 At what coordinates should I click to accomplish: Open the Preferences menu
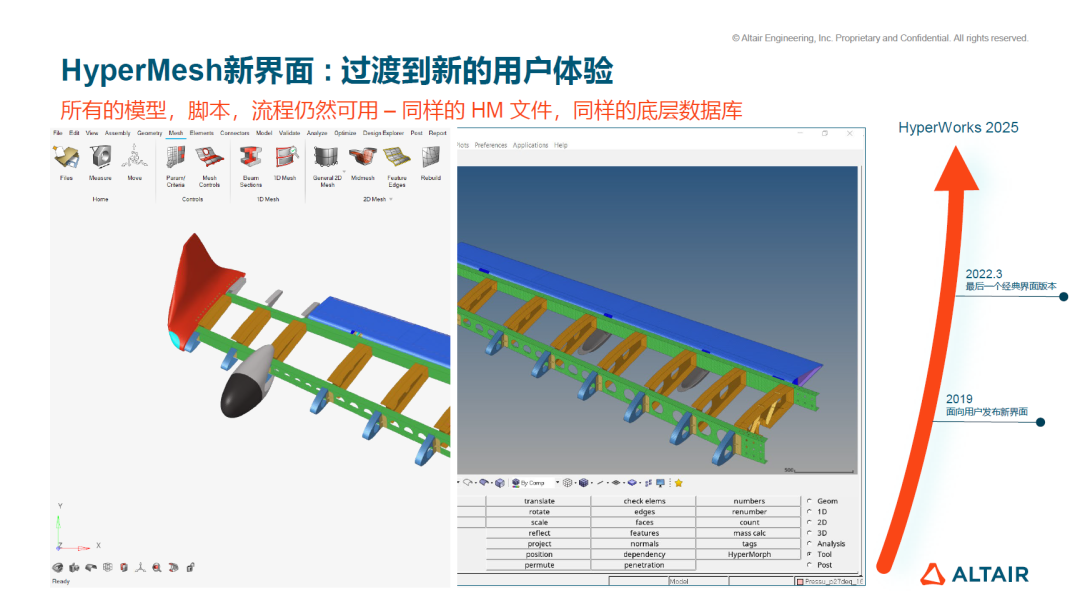pos(490,145)
